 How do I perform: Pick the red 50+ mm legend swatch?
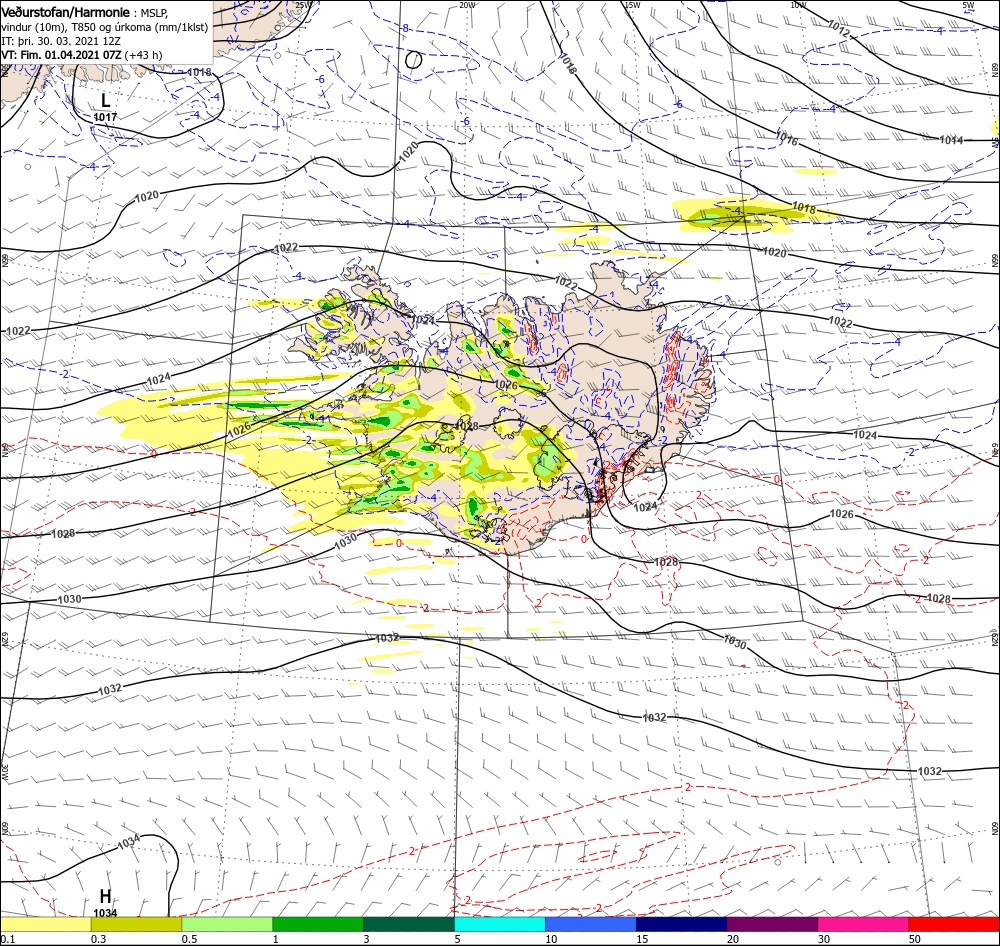click(x=954, y=924)
